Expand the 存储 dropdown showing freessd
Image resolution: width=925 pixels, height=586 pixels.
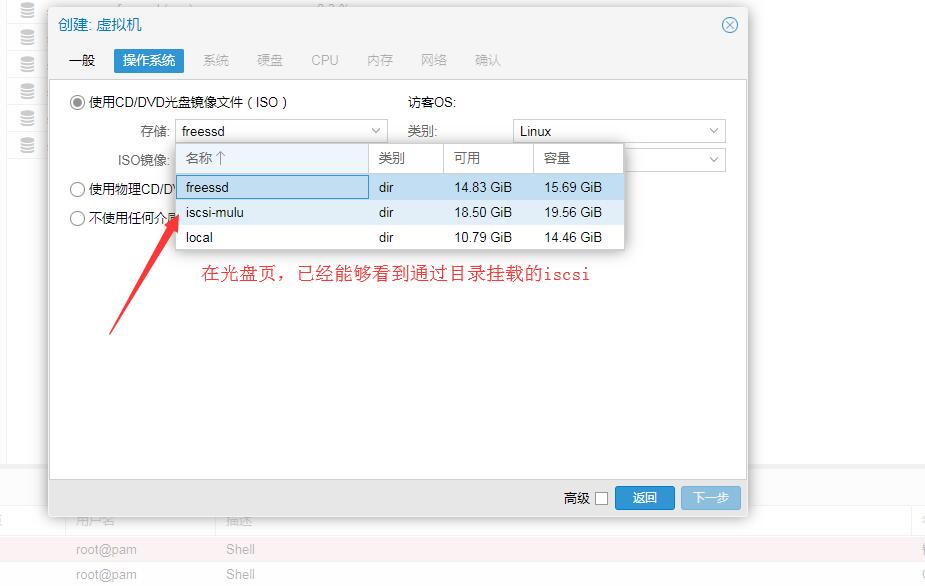click(x=376, y=131)
